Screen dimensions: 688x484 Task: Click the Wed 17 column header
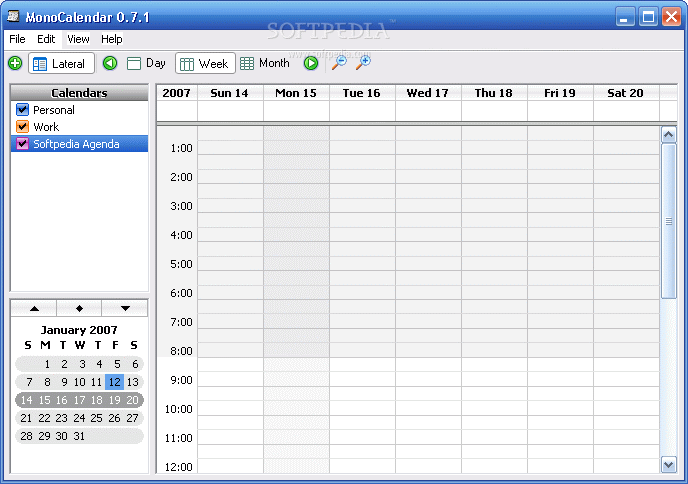click(x=428, y=93)
